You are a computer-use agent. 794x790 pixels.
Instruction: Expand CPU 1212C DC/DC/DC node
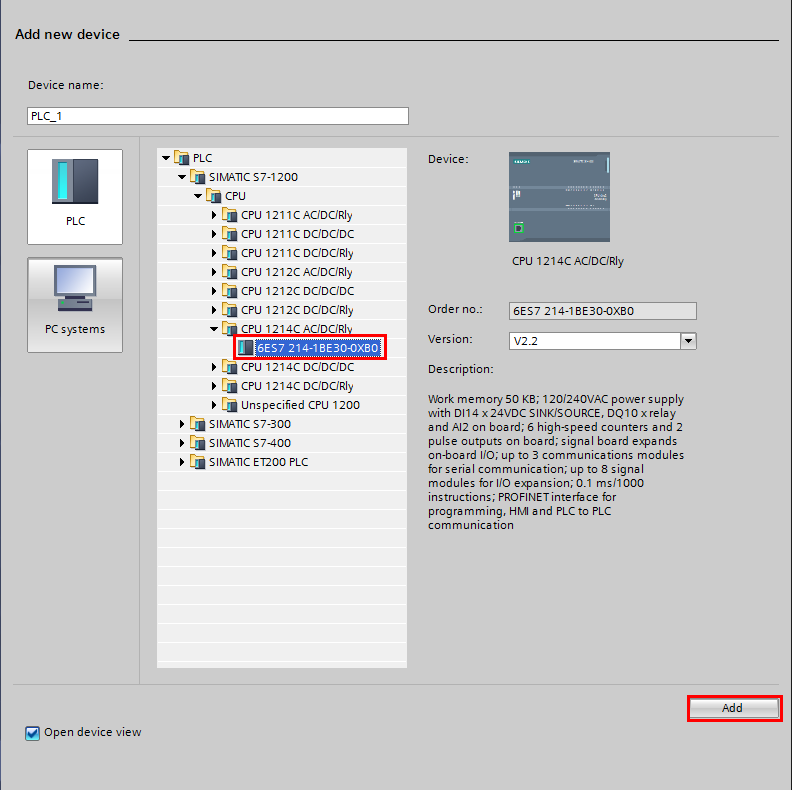(x=214, y=291)
